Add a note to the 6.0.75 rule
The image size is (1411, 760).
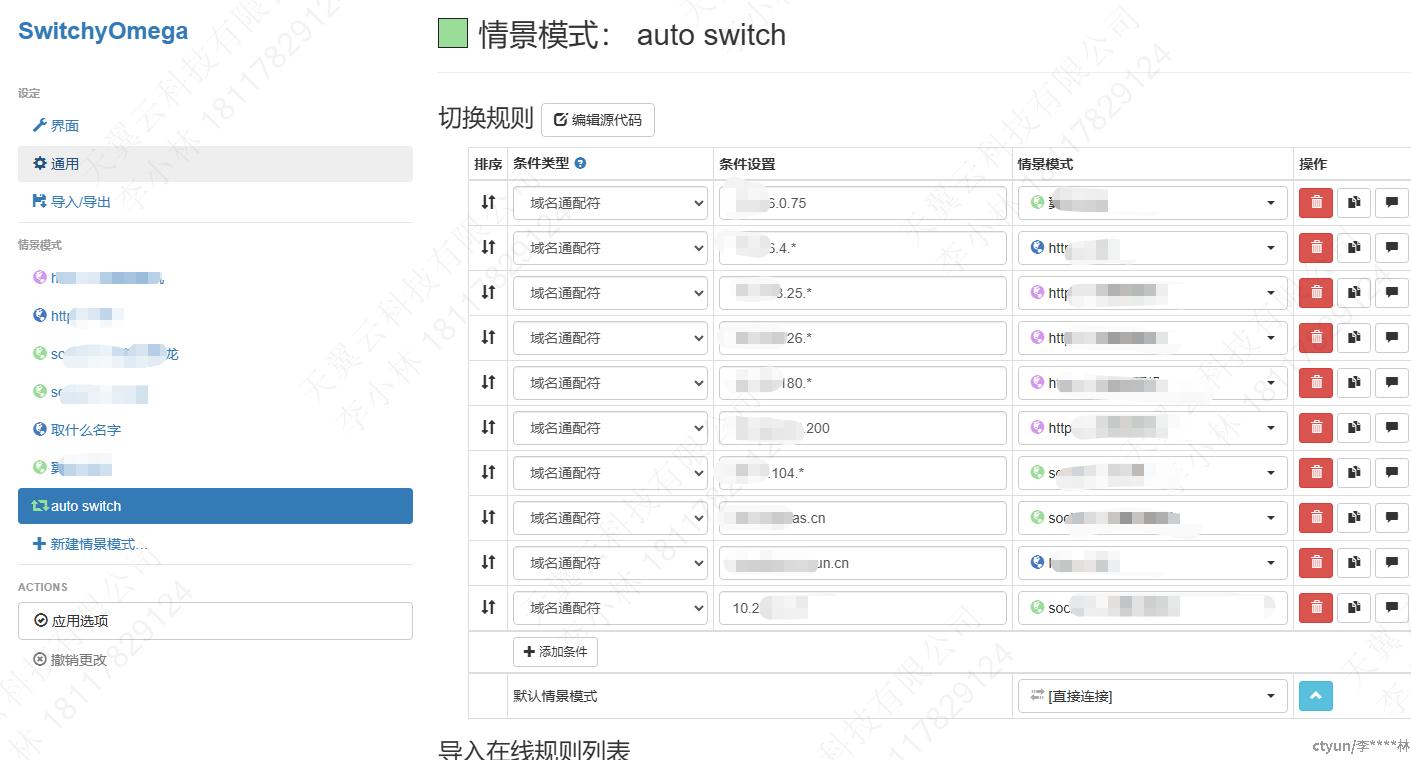pyautogui.click(x=1391, y=203)
